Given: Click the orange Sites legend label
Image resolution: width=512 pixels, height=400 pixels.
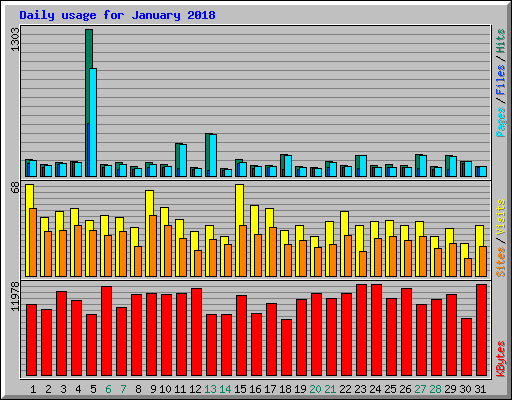Looking at the screenshot, I should click(x=500, y=262).
